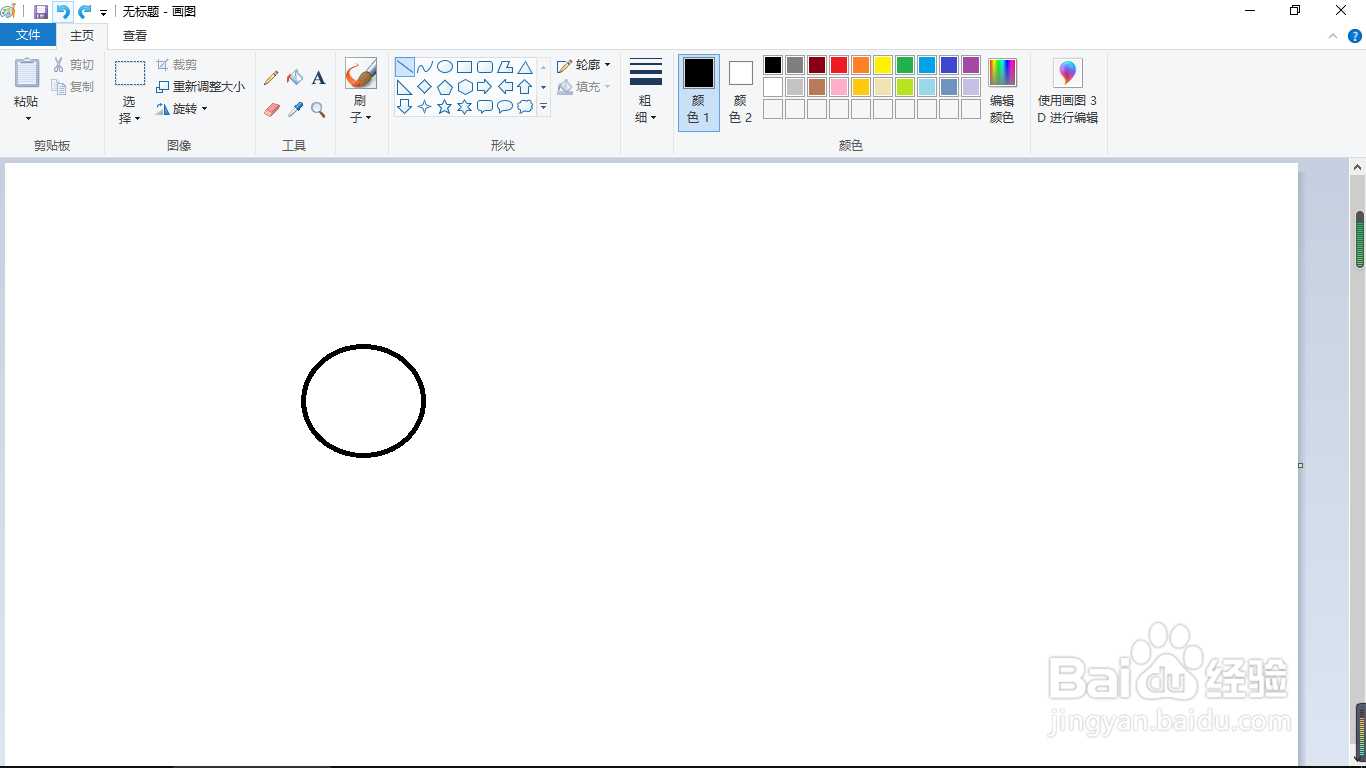Activate Color 1 foreground swatch button

[699, 92]
